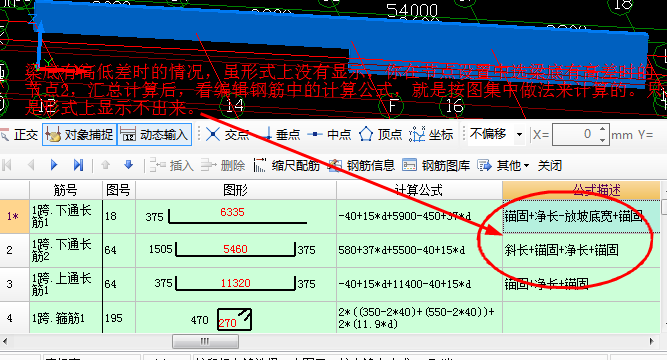Viewport: 667px width, 360px height.
Task: Go to first record icon
Action: tap(7, 165)
